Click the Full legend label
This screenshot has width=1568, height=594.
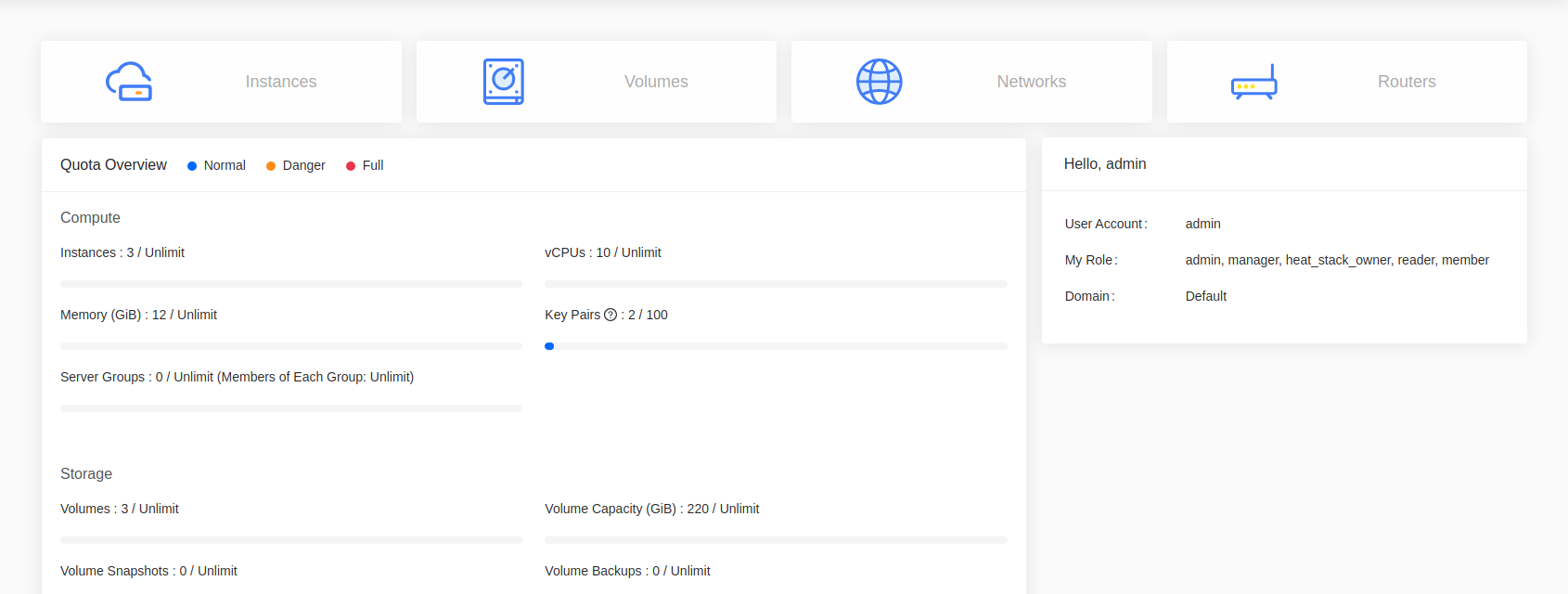click(x=373, y=165)
